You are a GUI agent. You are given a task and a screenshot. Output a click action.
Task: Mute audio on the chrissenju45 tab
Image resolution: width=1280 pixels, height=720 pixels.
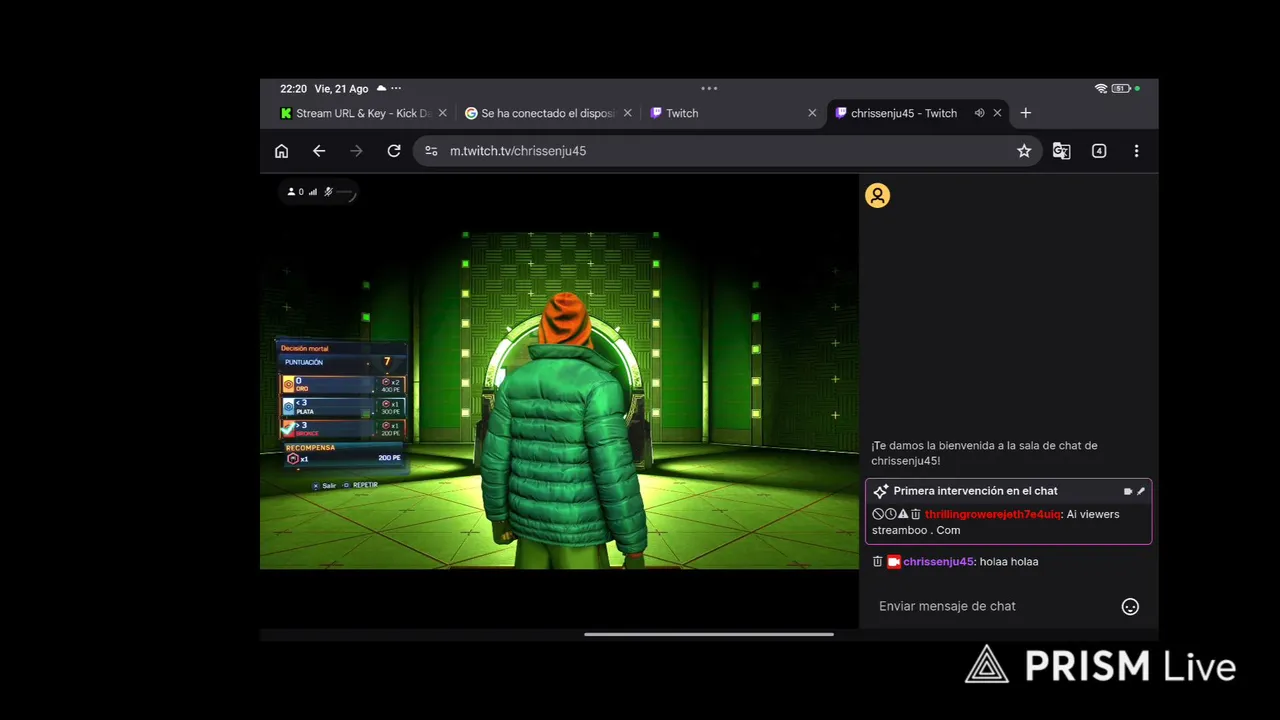point(979,113)
